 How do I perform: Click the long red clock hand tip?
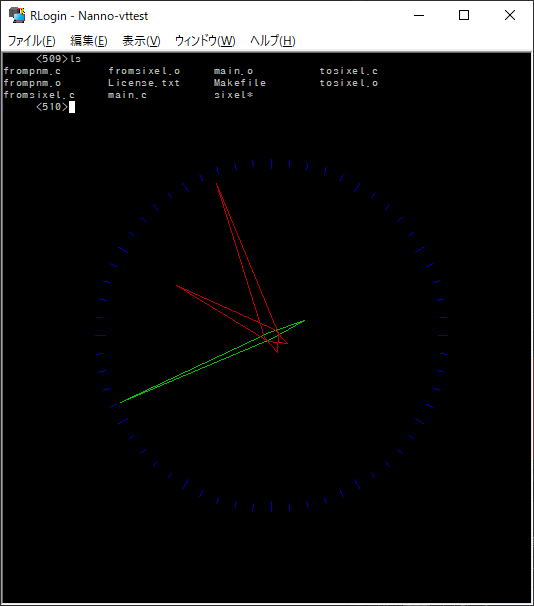pos(216,184)
